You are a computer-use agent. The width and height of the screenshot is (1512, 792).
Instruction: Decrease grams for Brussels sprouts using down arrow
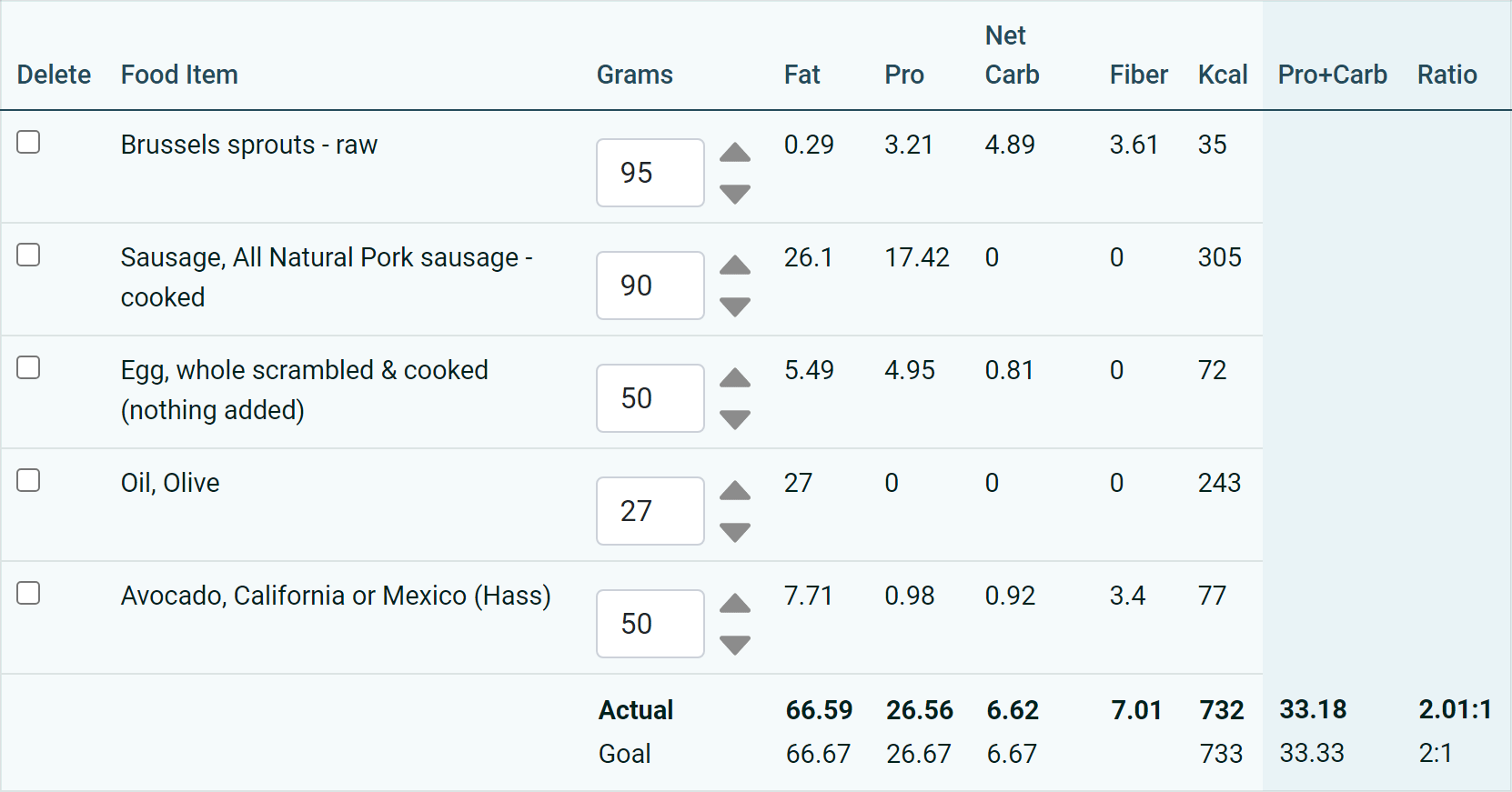coord(735,193)
